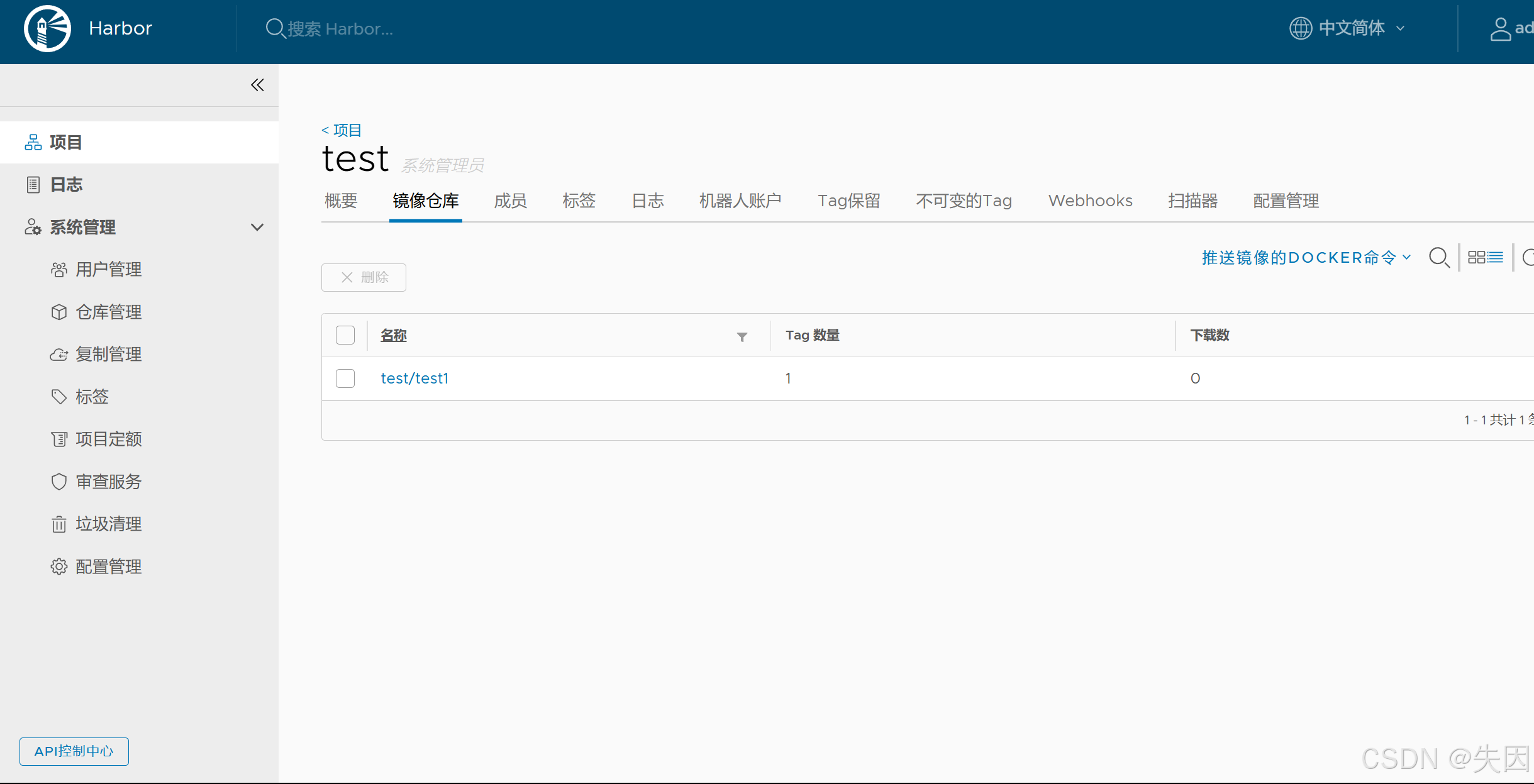
Task: Toggle the select-all header checkbox
Action: pos(345,335)
